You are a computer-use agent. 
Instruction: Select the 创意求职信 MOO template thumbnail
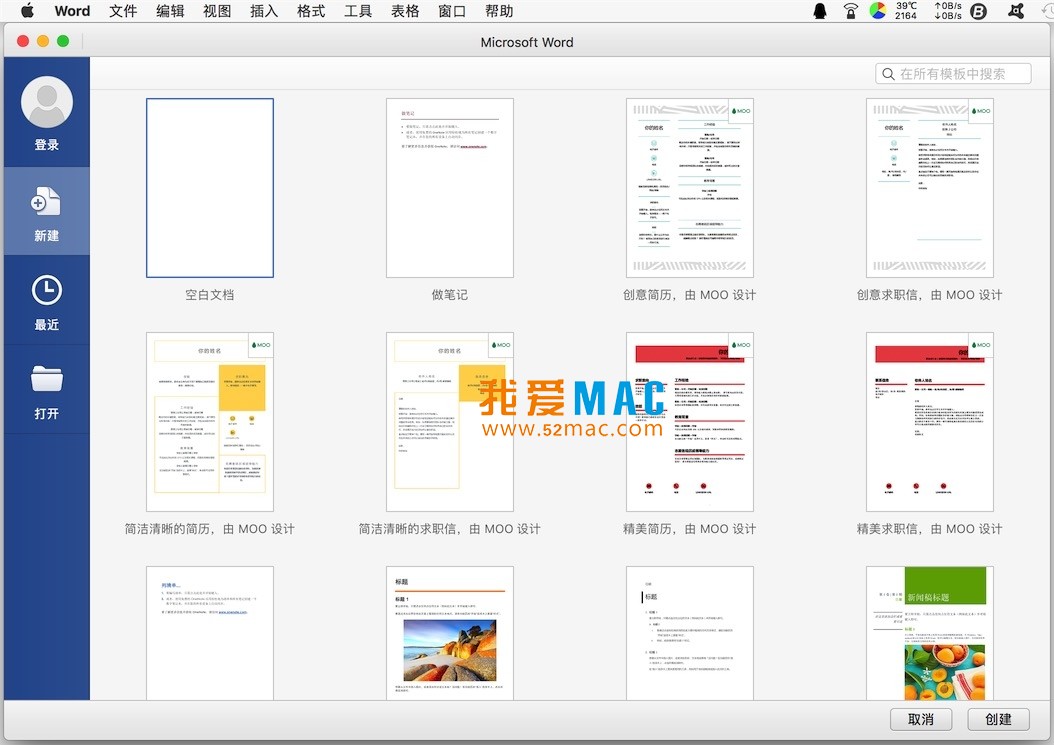click(930, 188)
